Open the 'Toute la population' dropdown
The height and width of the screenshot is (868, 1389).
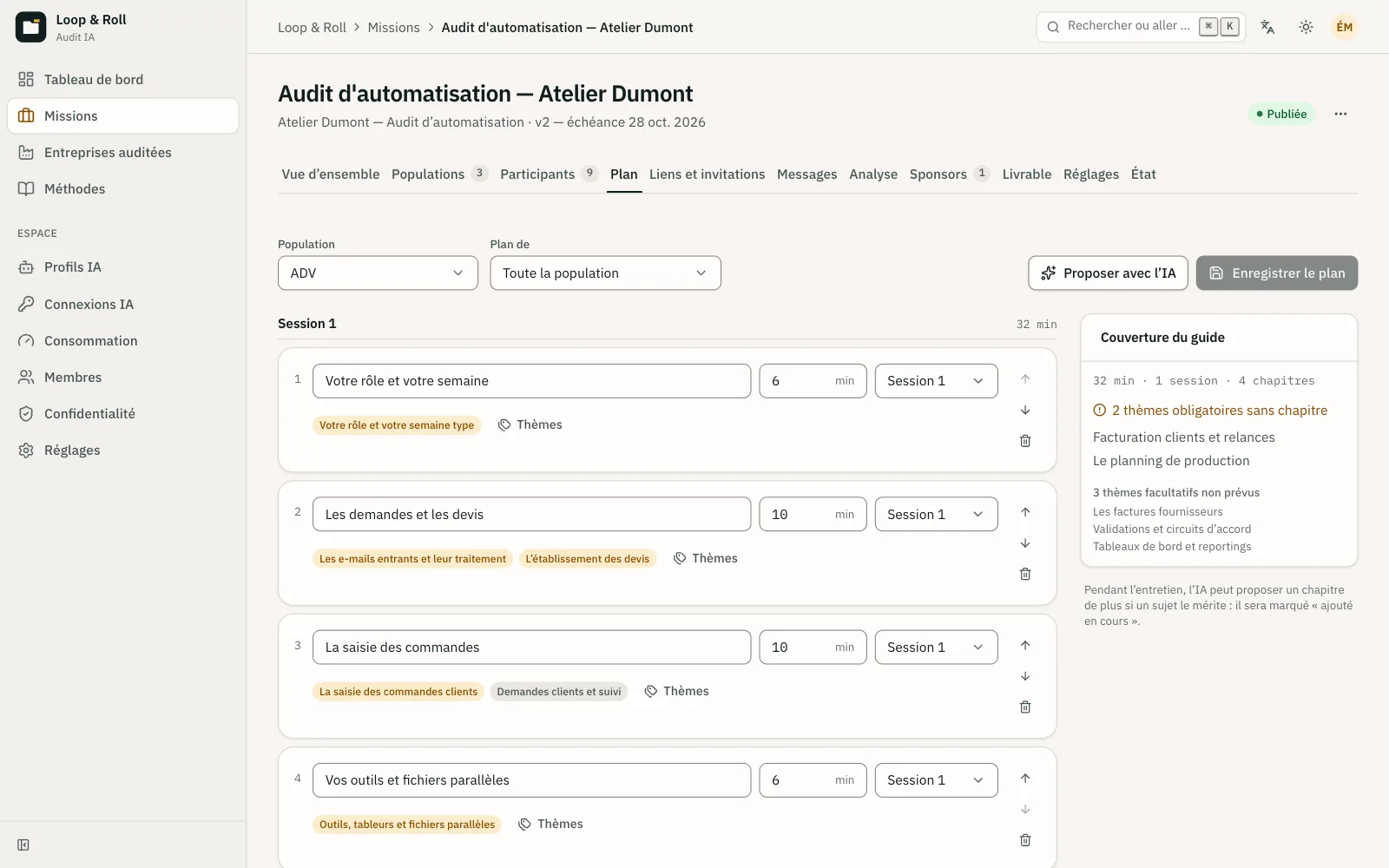pyautogui.click(x=605, y=273)
